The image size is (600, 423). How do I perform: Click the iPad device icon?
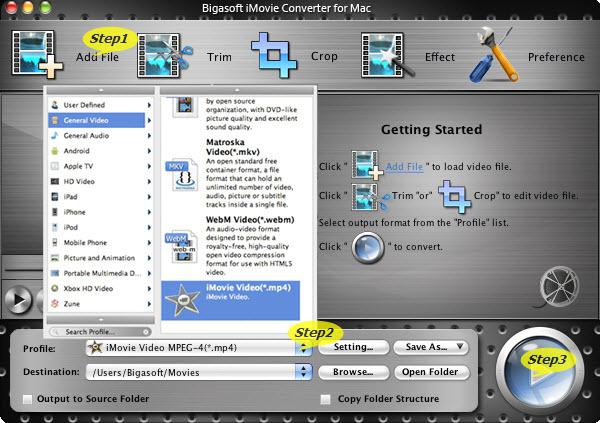click(x=55, y=197)
